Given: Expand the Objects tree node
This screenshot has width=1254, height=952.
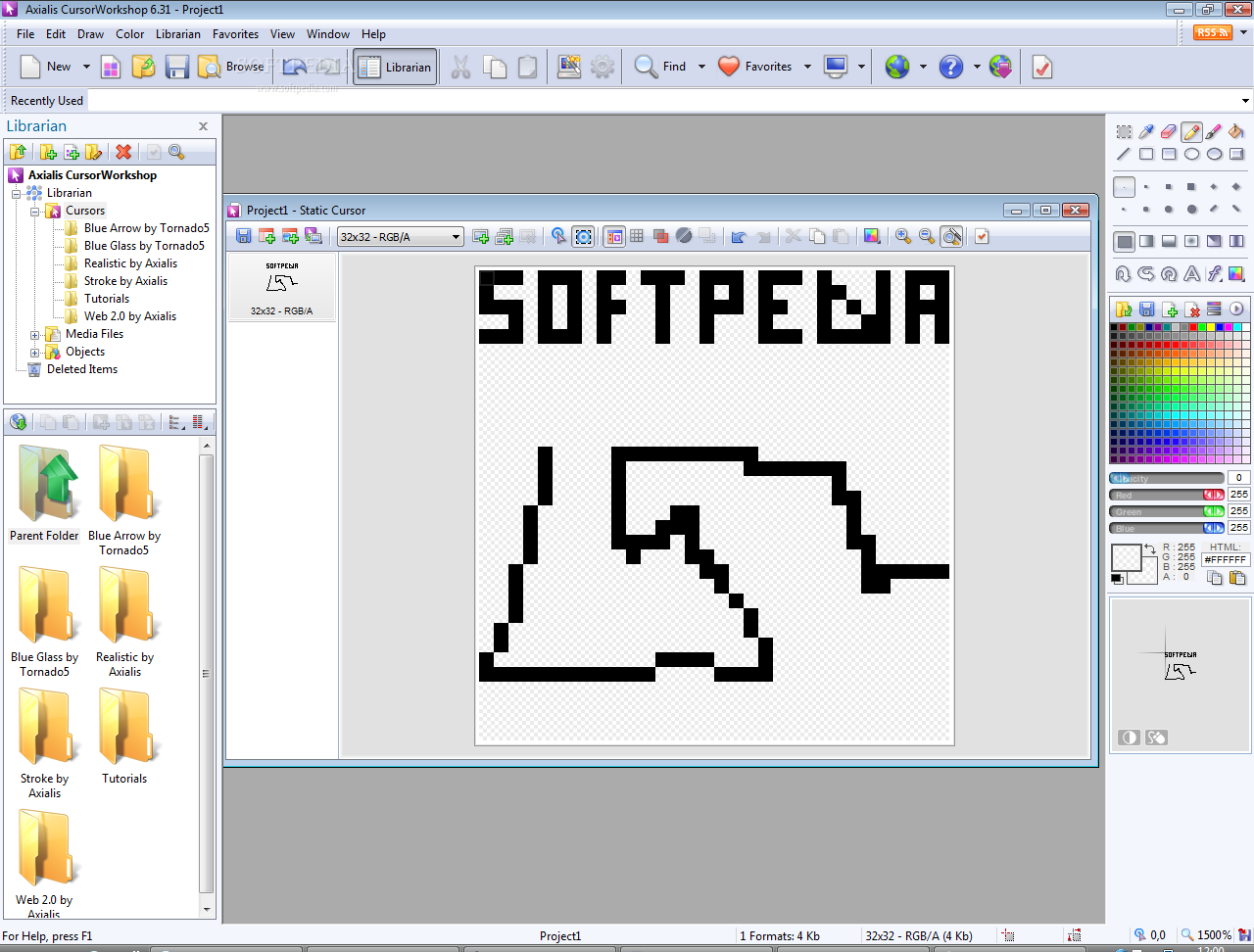Looking at the screenshot, I should pos(34,352).
